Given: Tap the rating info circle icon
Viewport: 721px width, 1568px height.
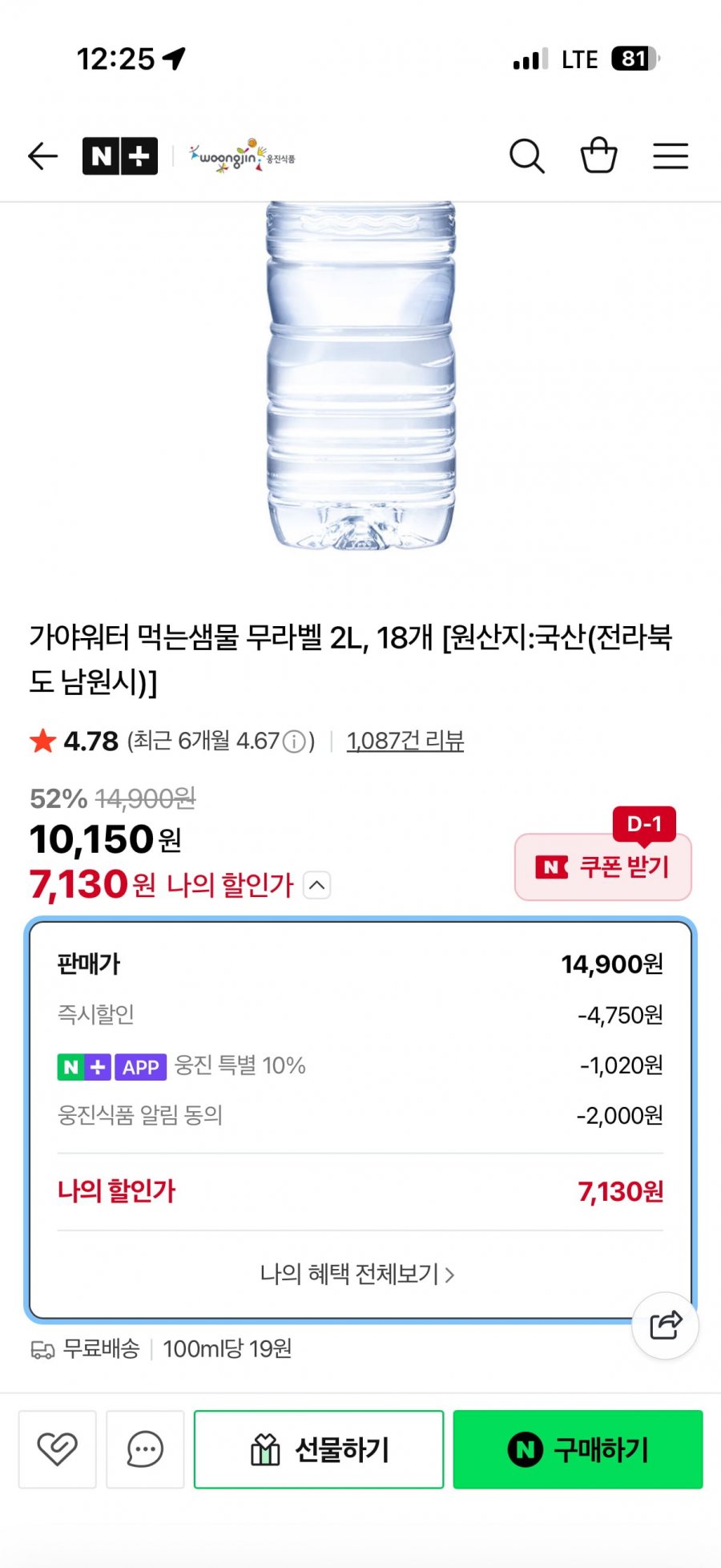Looking at the screenshot, I should [295, 742].
